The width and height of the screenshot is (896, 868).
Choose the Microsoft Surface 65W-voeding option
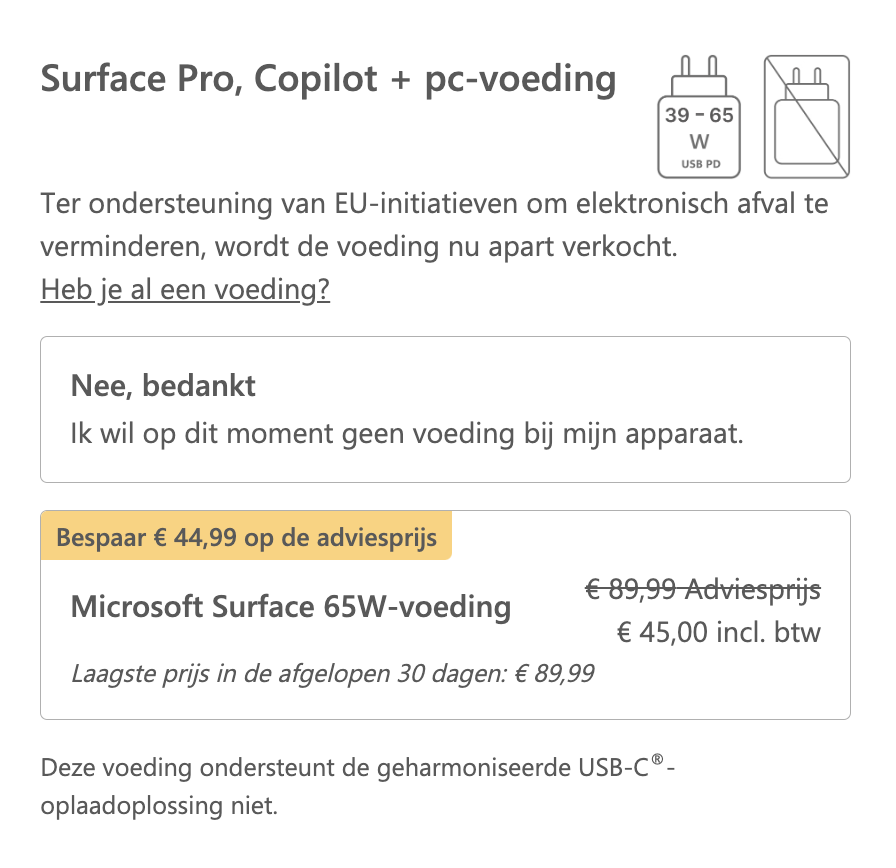tap(291, 606)
